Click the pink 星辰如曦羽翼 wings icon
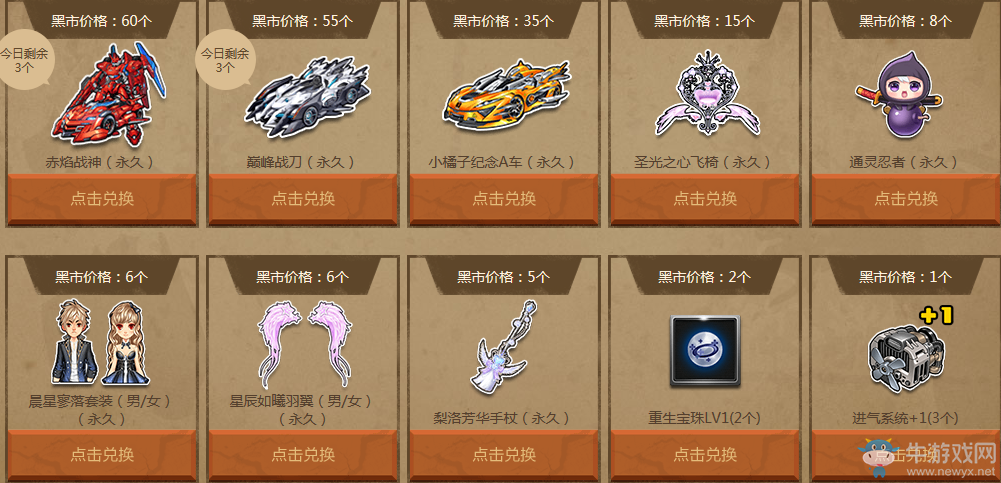The height and width of the screenshot is (483, 1001). coord(304,344)
